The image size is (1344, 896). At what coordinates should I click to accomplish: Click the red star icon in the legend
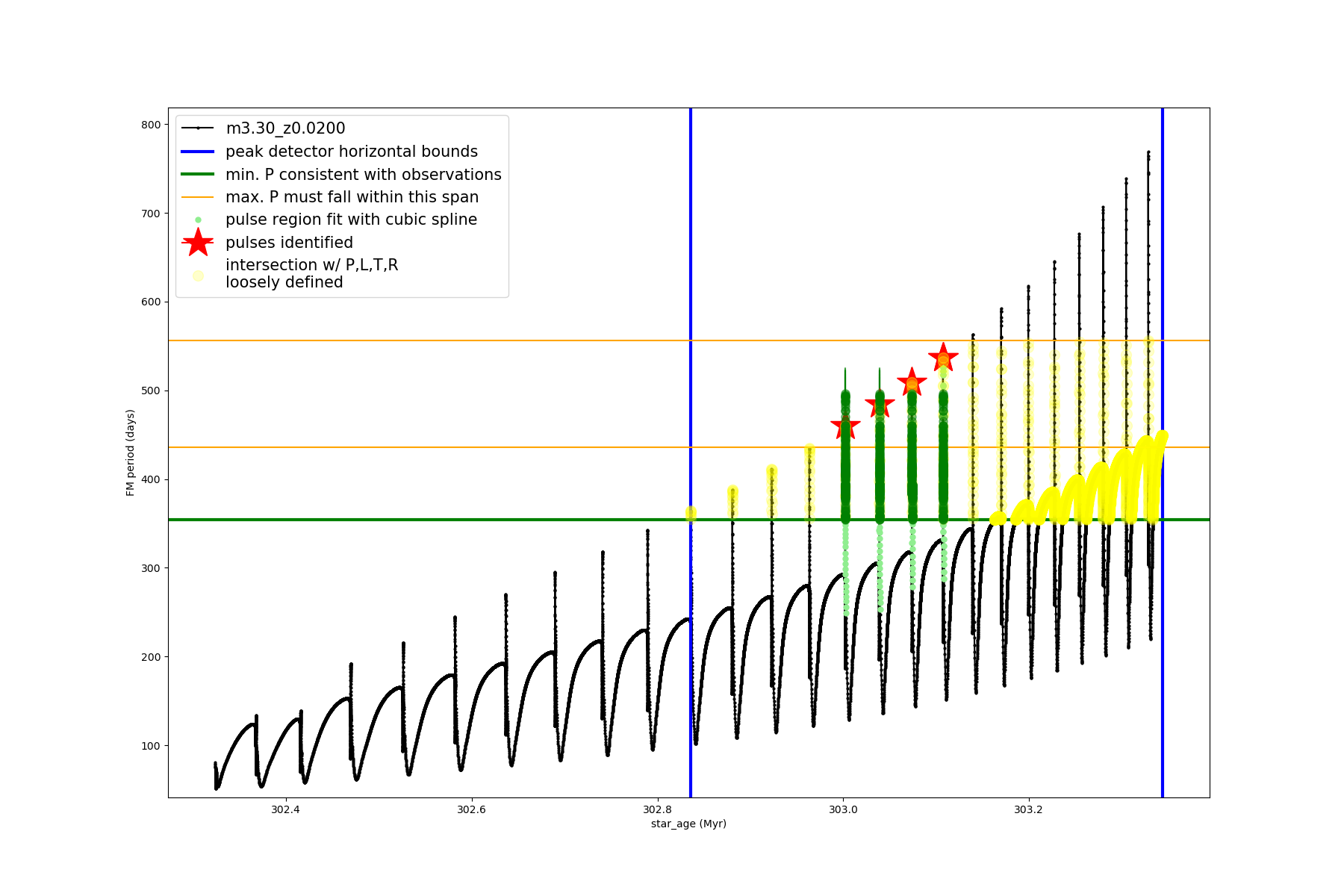(198, 242)
